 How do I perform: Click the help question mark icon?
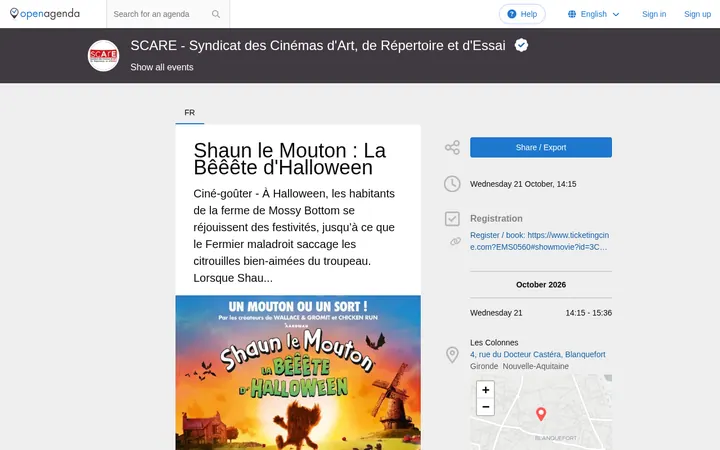coord(512,14)
